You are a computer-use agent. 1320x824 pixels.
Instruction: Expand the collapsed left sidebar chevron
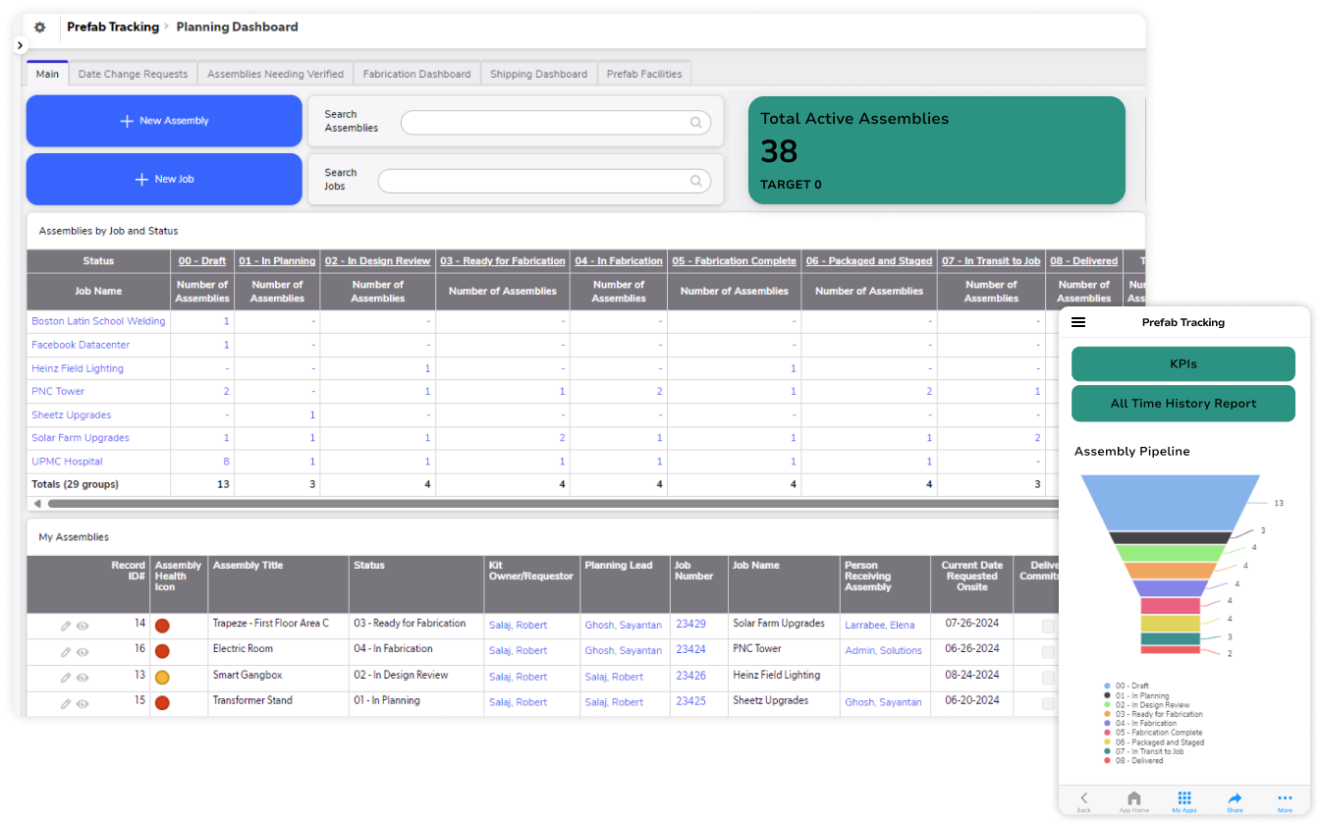click(x=20, y=44)
